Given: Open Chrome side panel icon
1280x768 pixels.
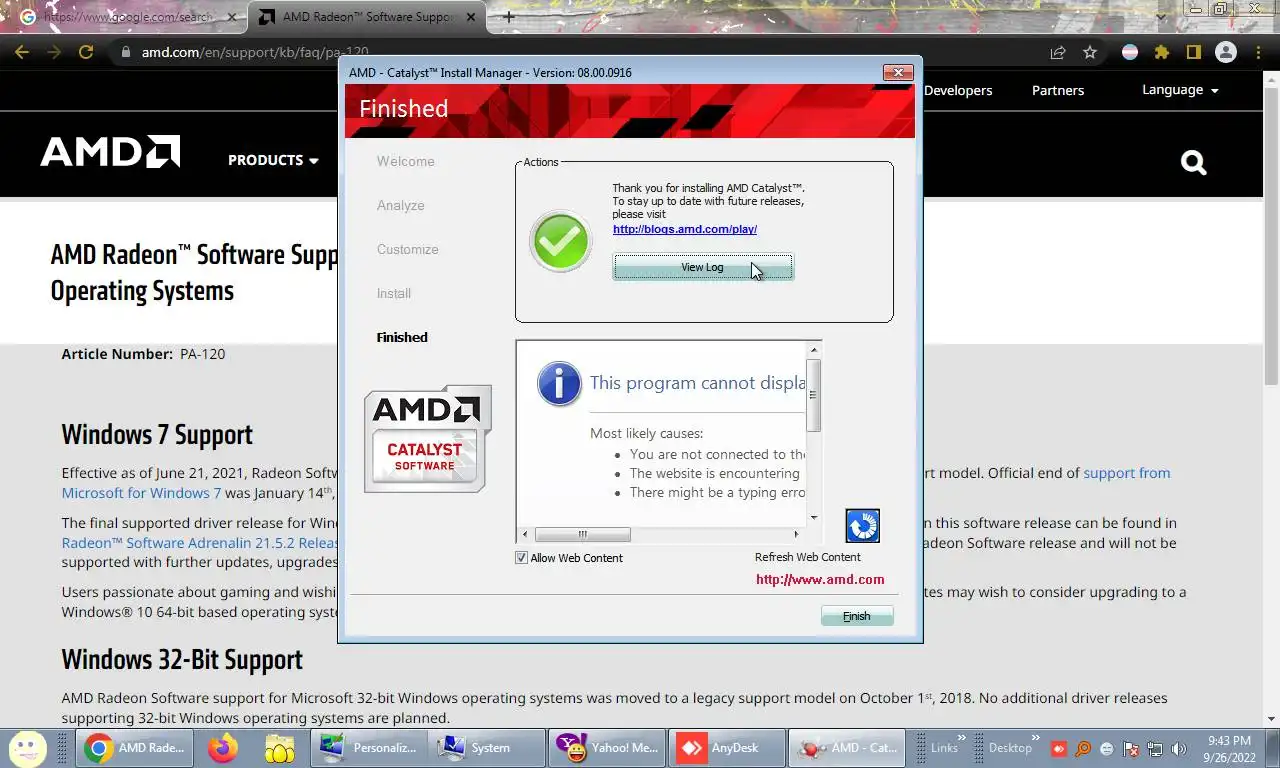Looking at the screenshot, I should 1193,52.
